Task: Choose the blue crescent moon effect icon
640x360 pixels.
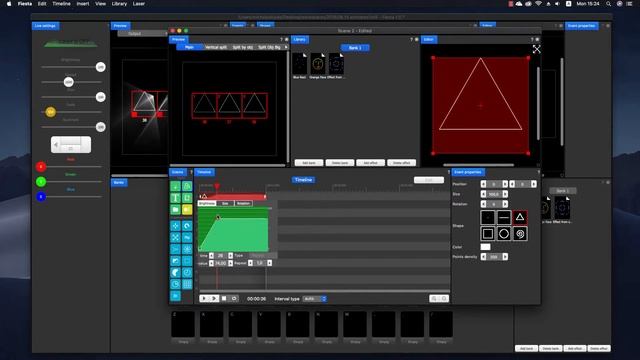Action: pyautogui.click(x=176, y=272)
